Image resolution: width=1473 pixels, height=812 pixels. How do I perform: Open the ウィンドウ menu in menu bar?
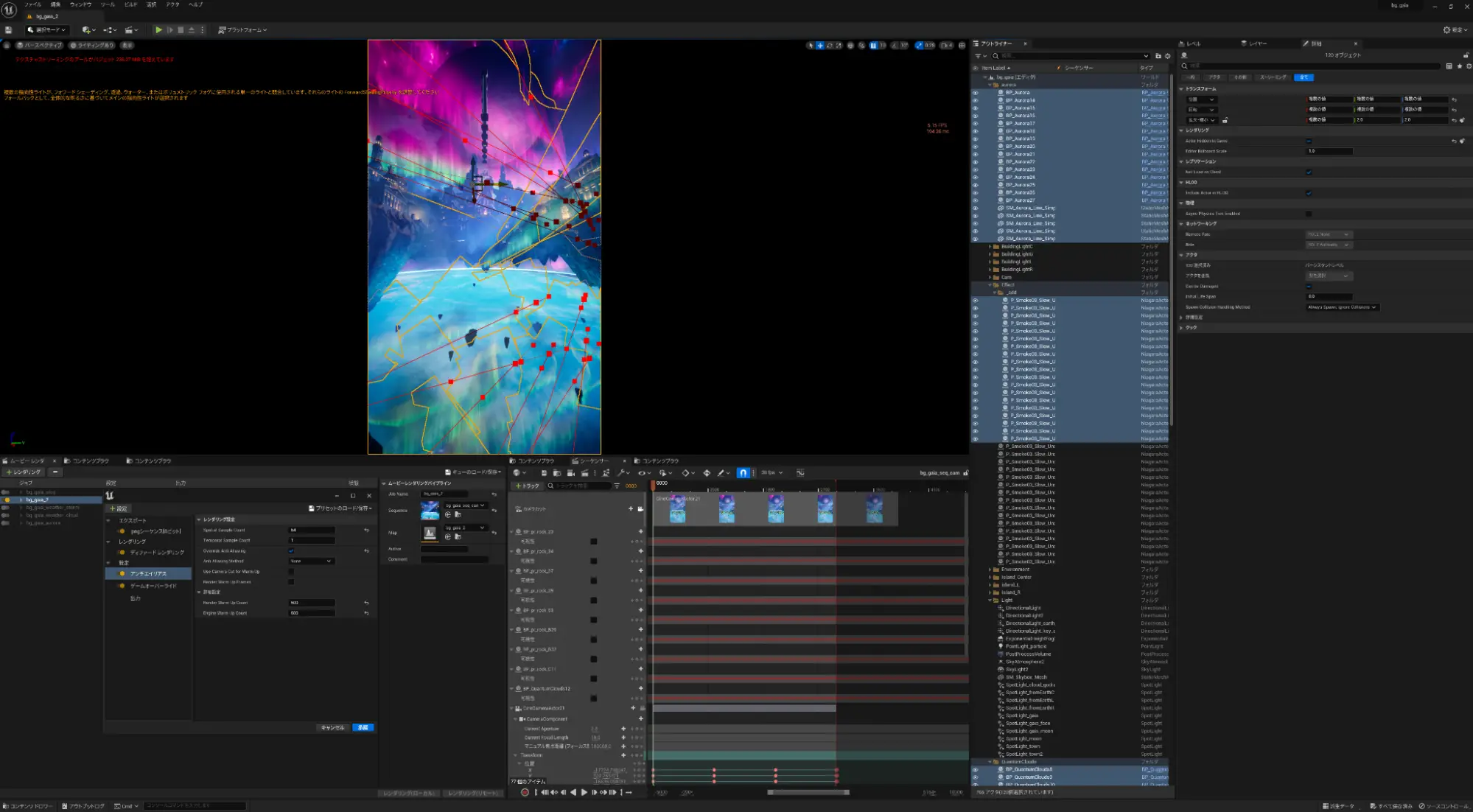coord(80,4)
